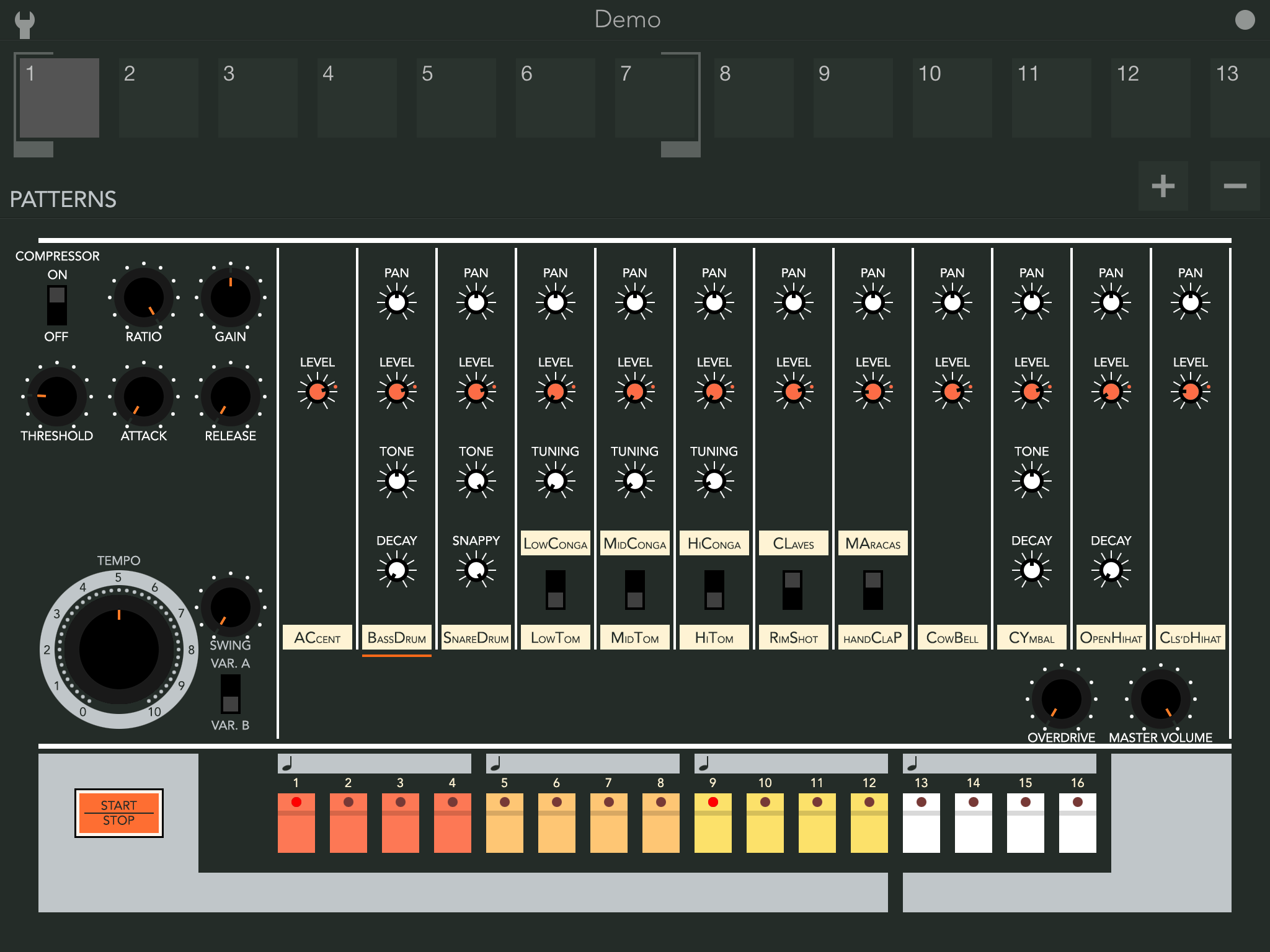The height and width of the screenshot is (952, 1270).
Task: Toggle the LowConga/LowTom selector switch
Action: [x=555, y=590]
